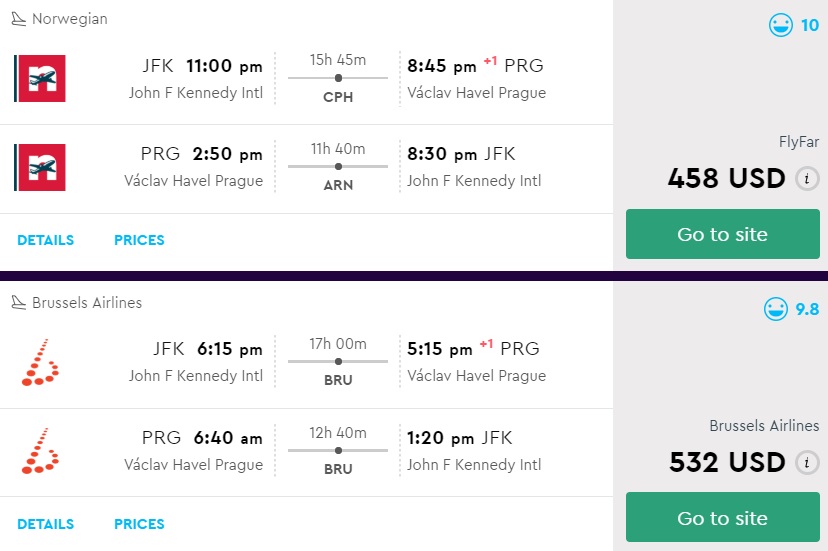The height and width of the screenshot is (551, 828).
Task: Click info icon next to 532 USD
Action: [806, 463]
